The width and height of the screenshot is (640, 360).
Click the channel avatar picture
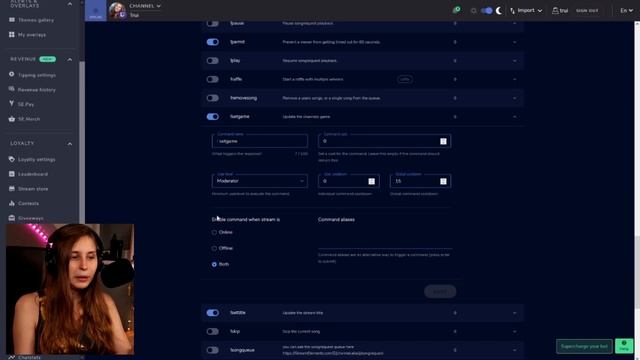[117, 11]
